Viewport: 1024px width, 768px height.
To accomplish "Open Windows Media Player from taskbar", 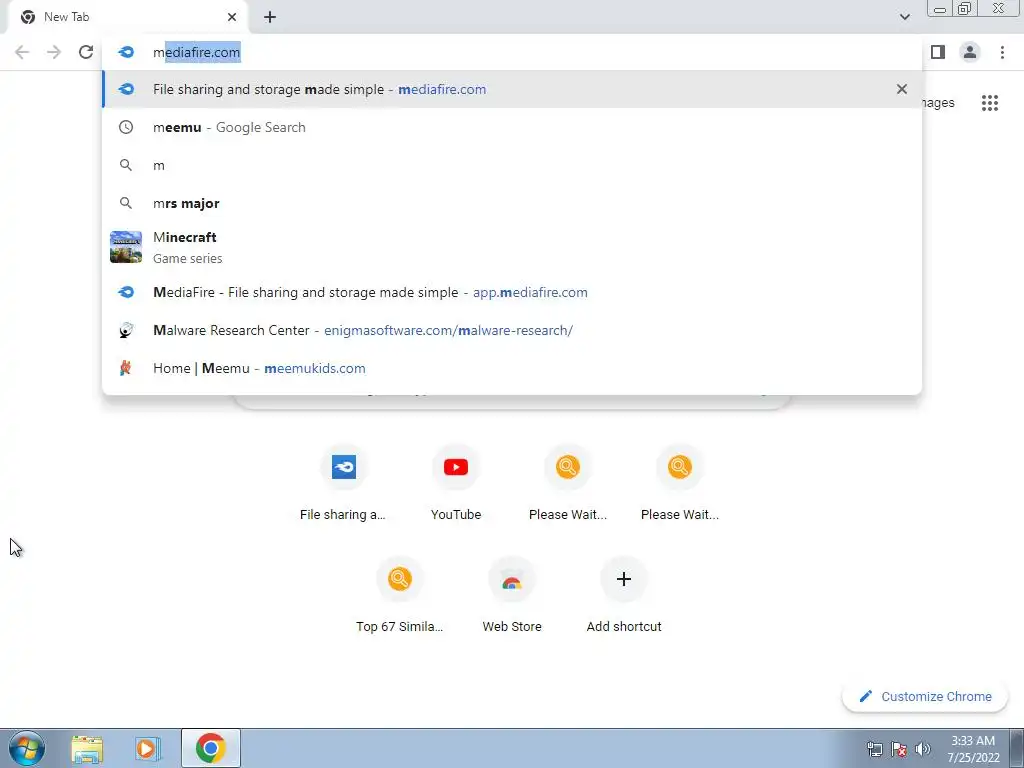I will (x=149, y=748).
